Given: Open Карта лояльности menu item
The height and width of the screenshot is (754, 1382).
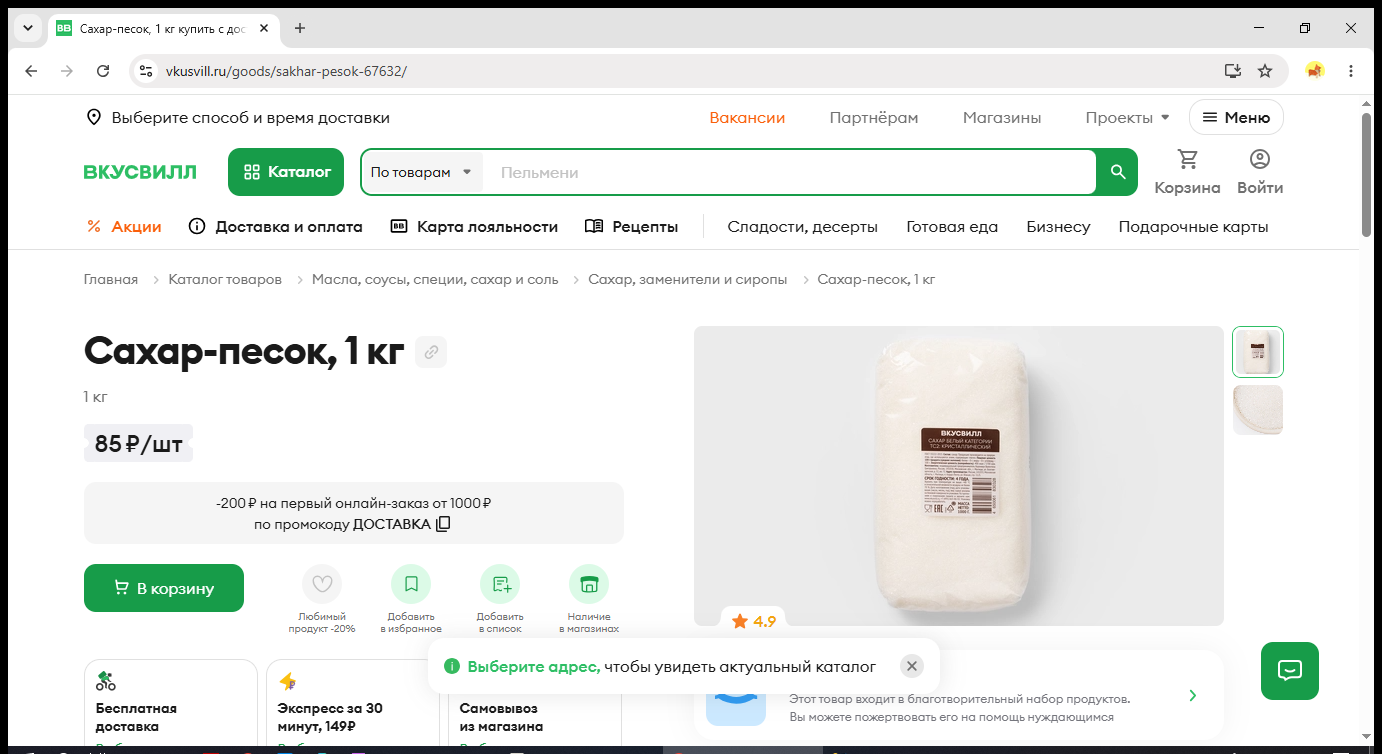Looking at the screenshot, I should pyautogui.click(x=474, y=227).
